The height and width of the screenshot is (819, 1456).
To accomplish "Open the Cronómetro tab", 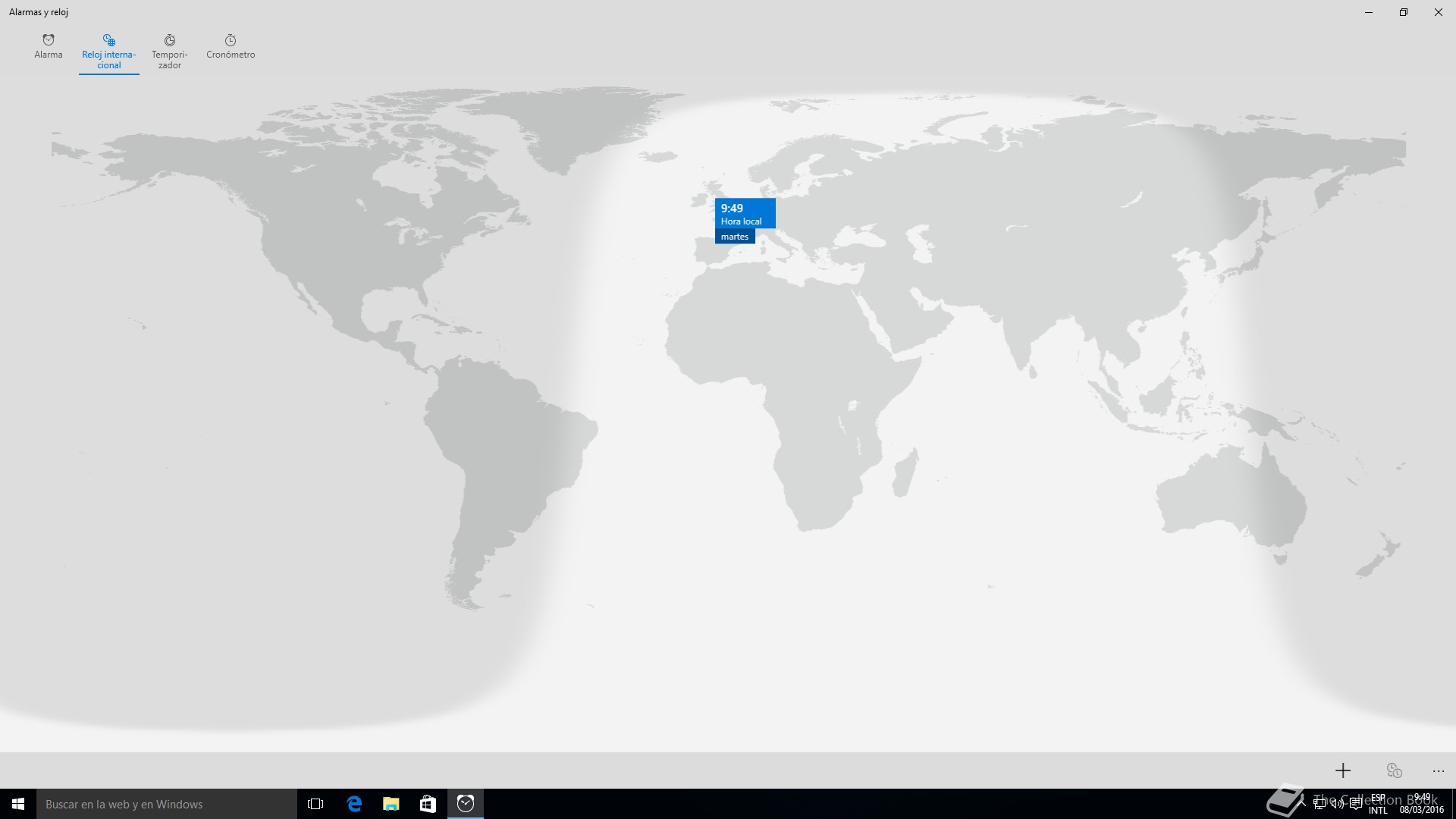I will (231, 47).
